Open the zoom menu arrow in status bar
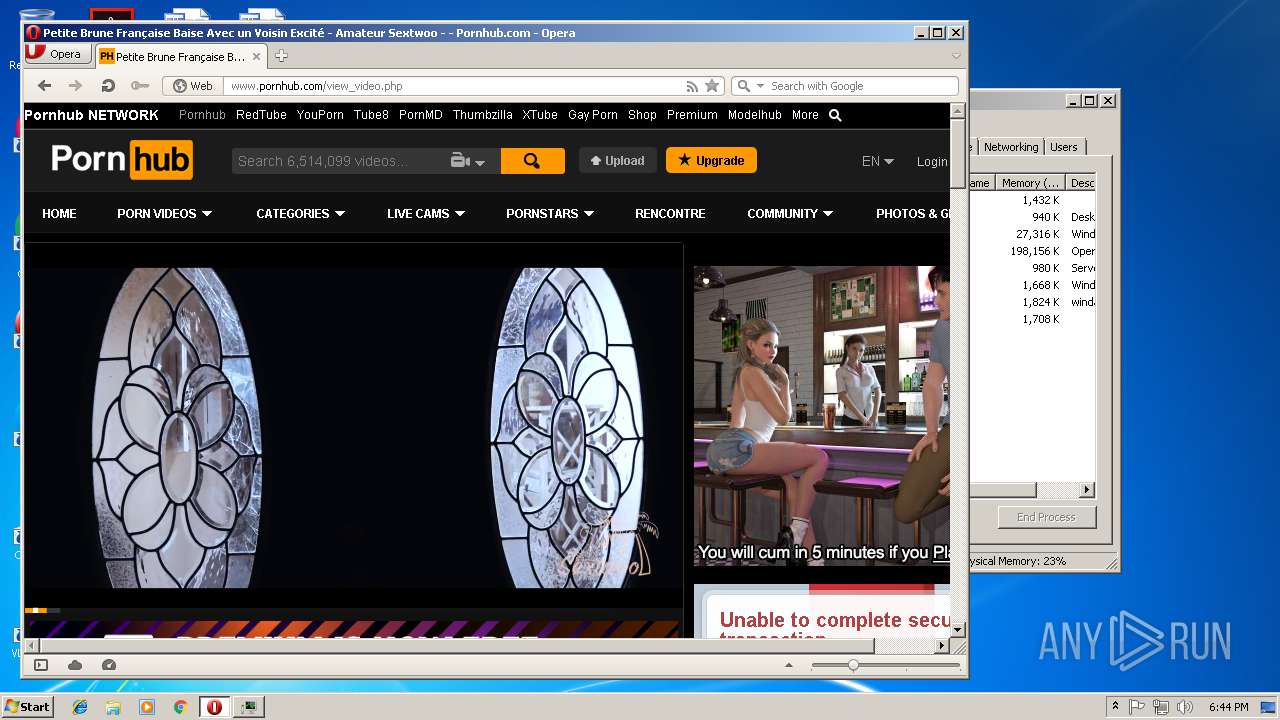Image resolution: width=1280 pixels, height=720 pixels. [x=789, y=665]
